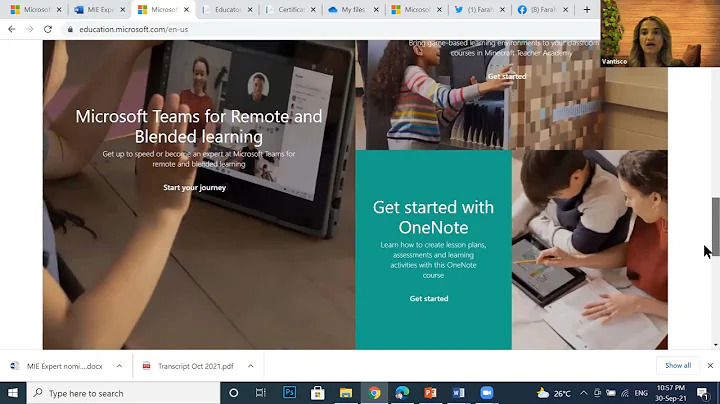This screenshot has height=404, width=720.
Task: Switch to the Educator tab
Action: [x=227, y=10]
